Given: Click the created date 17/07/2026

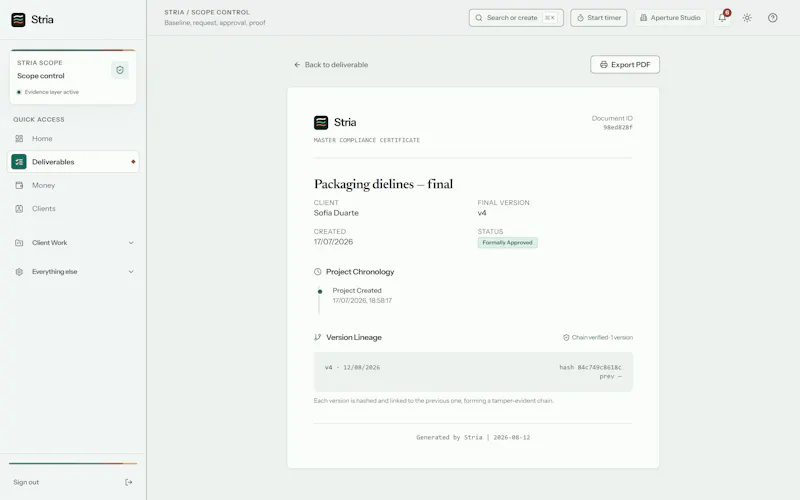Looking at the screenshot, I should point(333,242).
